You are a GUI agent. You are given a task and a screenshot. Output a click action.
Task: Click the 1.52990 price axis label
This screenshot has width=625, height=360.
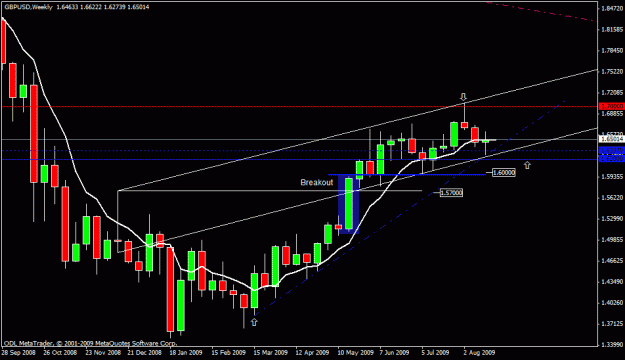613,219
